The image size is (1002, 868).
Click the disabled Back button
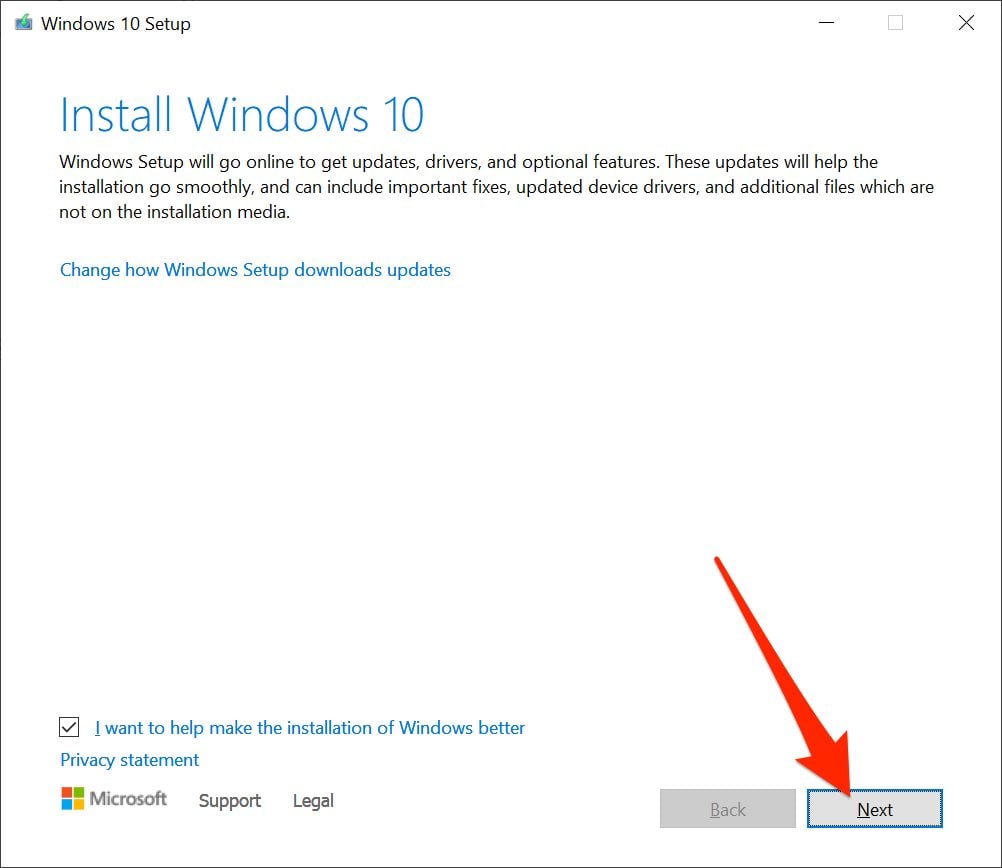[727, 809]
